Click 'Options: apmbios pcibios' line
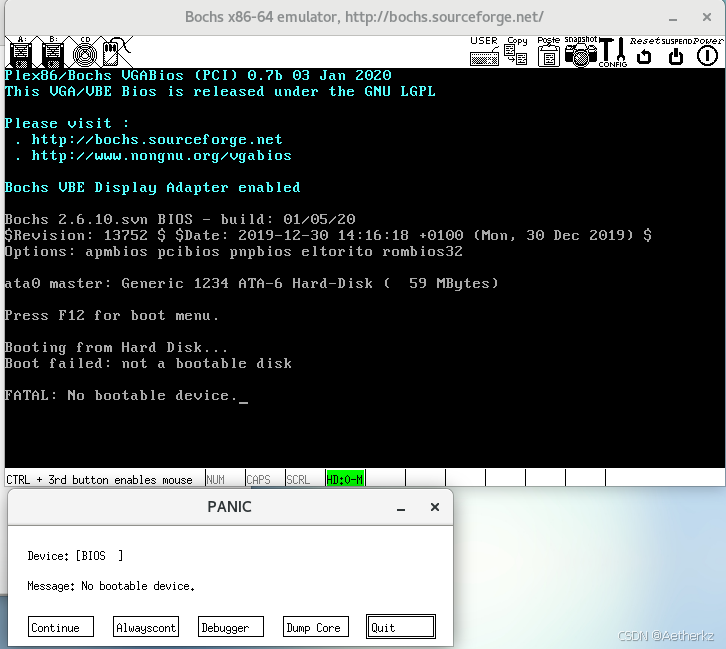Screen dimensions: 726x649 233,252
